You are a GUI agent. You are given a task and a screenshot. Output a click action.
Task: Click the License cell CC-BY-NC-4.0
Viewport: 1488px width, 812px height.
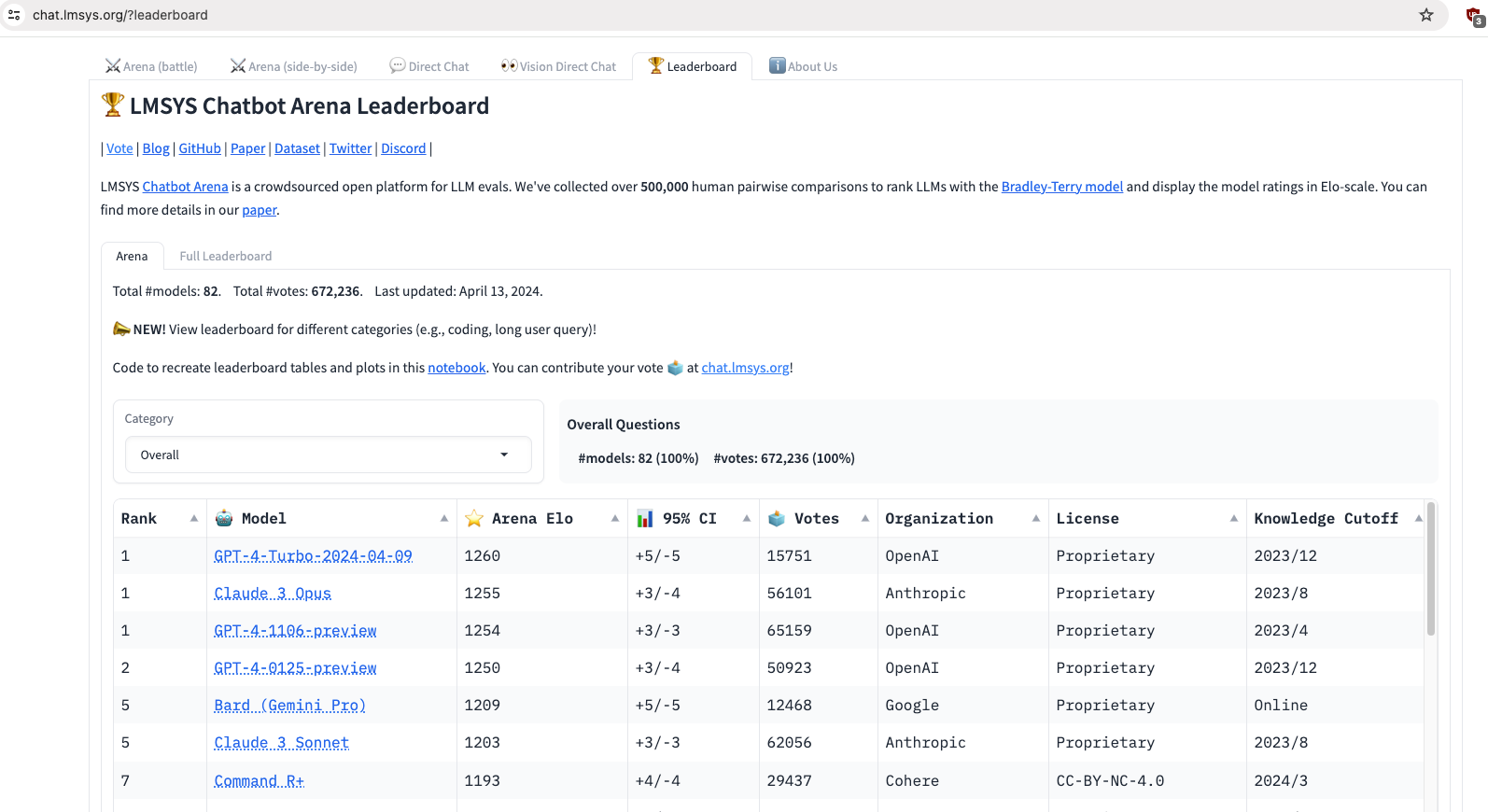(x=1110, y=781)
